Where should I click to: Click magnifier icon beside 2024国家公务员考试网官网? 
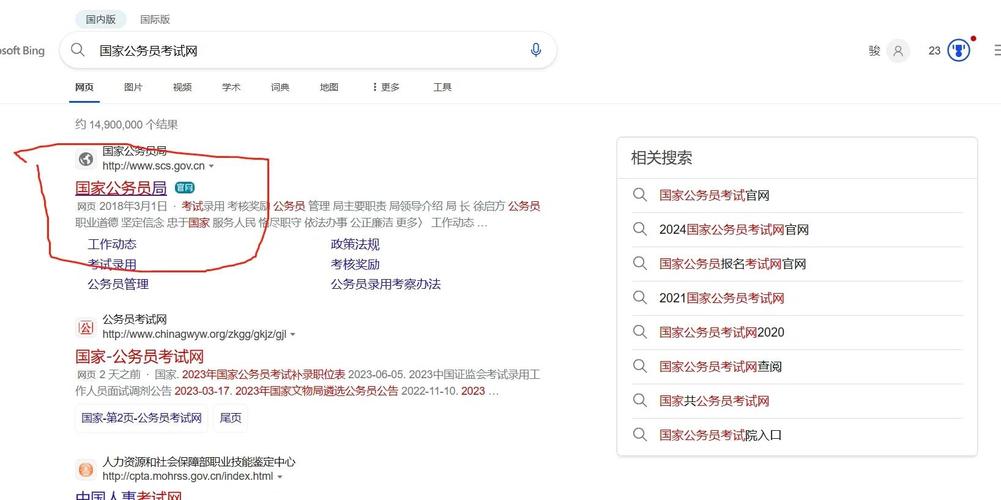click(x=640, y=229)
